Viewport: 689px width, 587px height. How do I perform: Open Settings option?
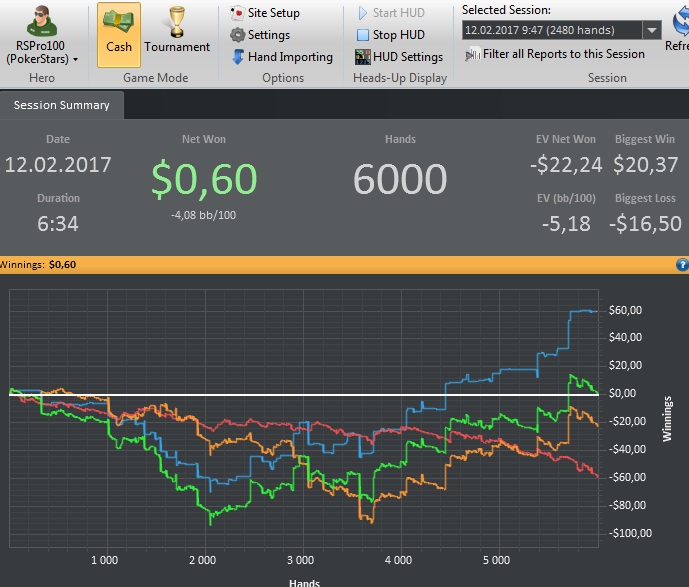coord(260,35)
